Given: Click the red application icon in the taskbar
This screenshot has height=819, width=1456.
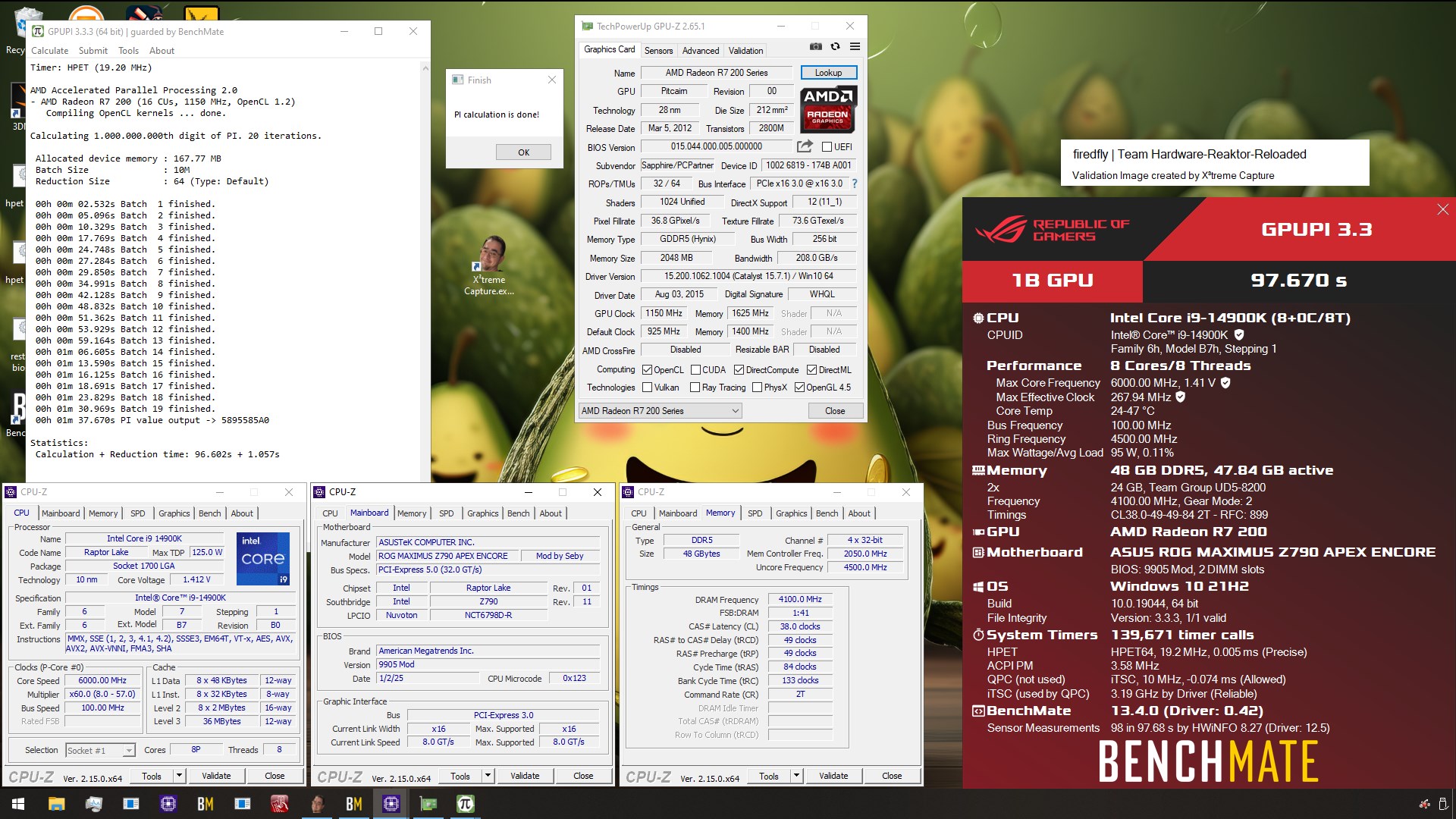Looking at the screenshot, I should click(279, 804).
